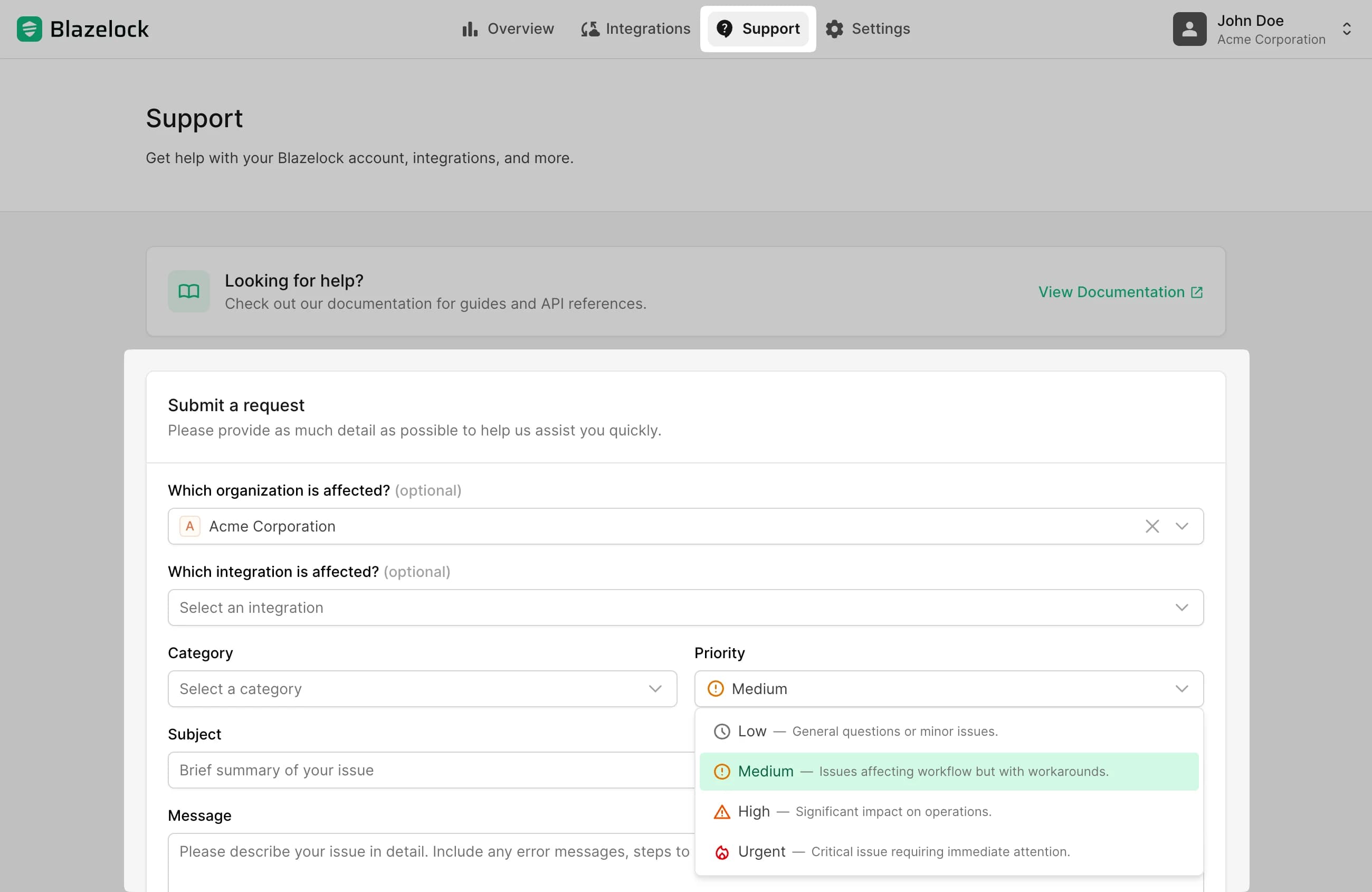
Task: Click the Low priority clock icon
Action: [x=721, y=731]
